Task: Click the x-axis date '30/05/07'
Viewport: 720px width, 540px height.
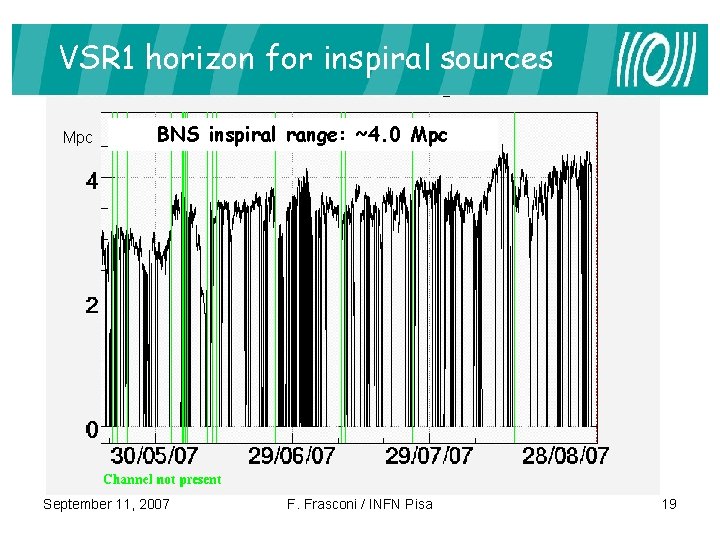Action: point(154,456)
